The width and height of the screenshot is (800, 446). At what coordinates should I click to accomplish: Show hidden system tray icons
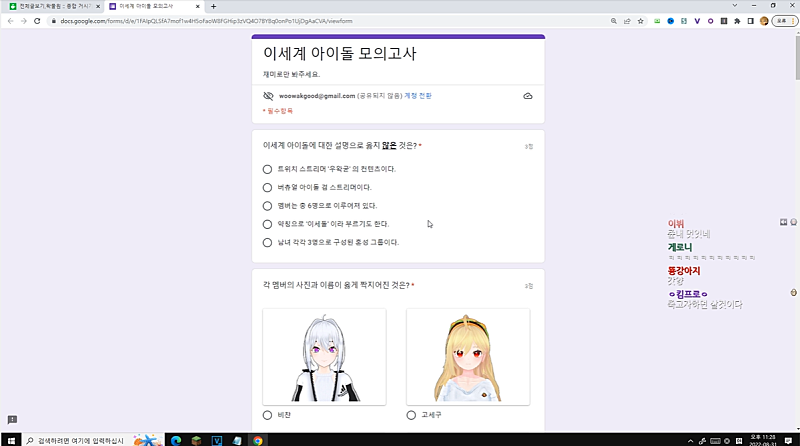click(x=690, y=441)
